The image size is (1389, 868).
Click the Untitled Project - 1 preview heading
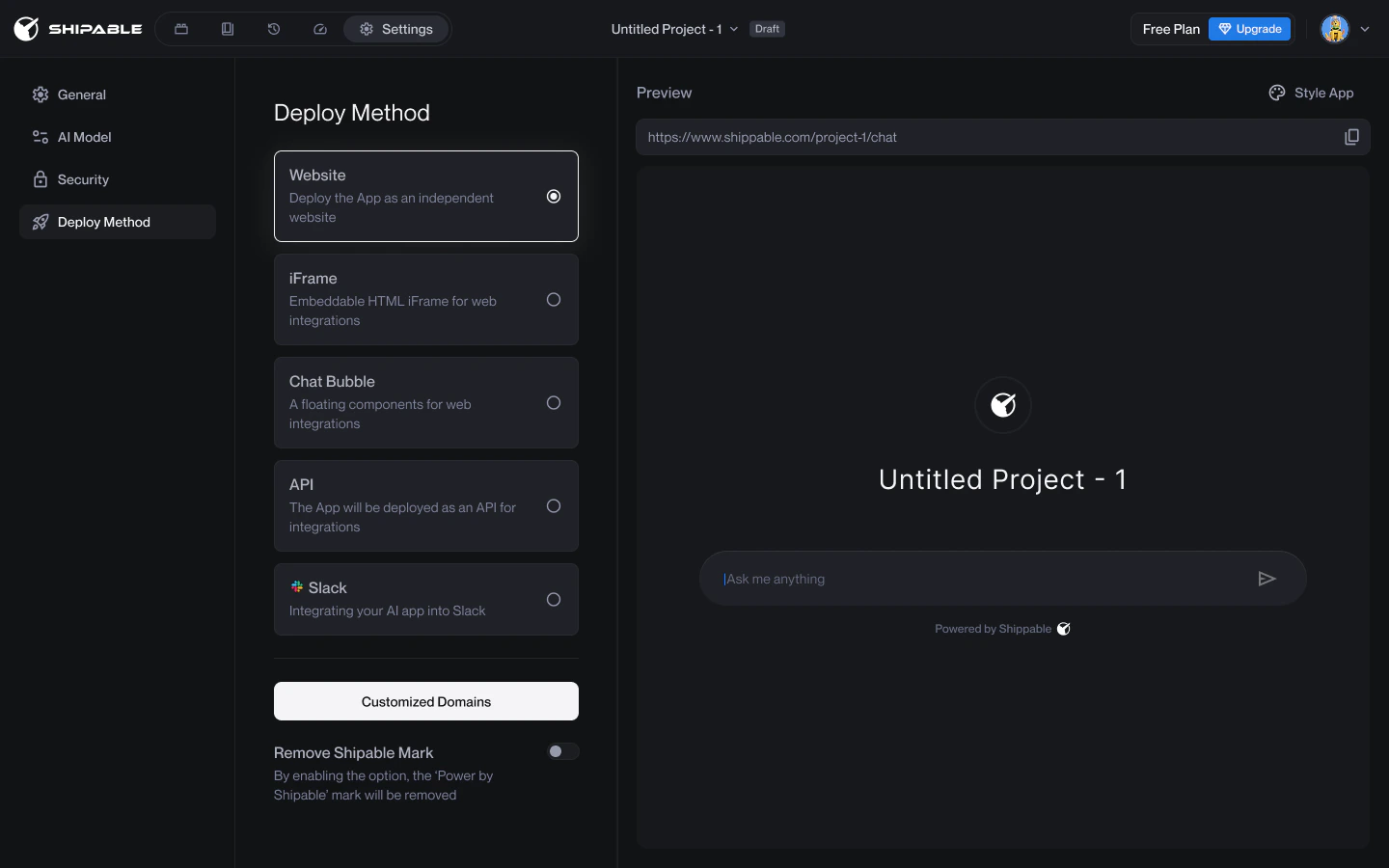click(1003, 479)
